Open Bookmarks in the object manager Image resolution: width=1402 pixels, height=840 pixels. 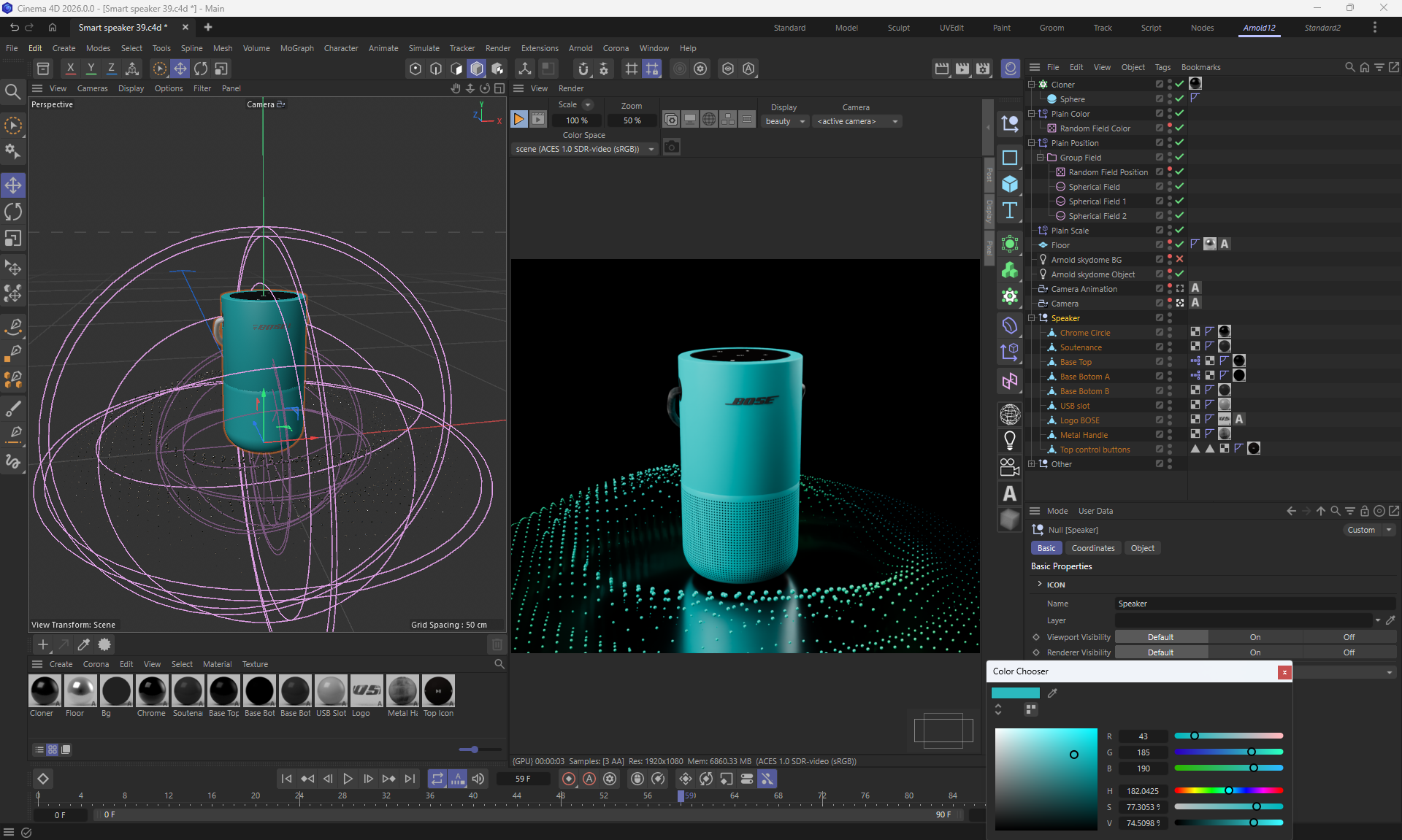coord(1200,67)
